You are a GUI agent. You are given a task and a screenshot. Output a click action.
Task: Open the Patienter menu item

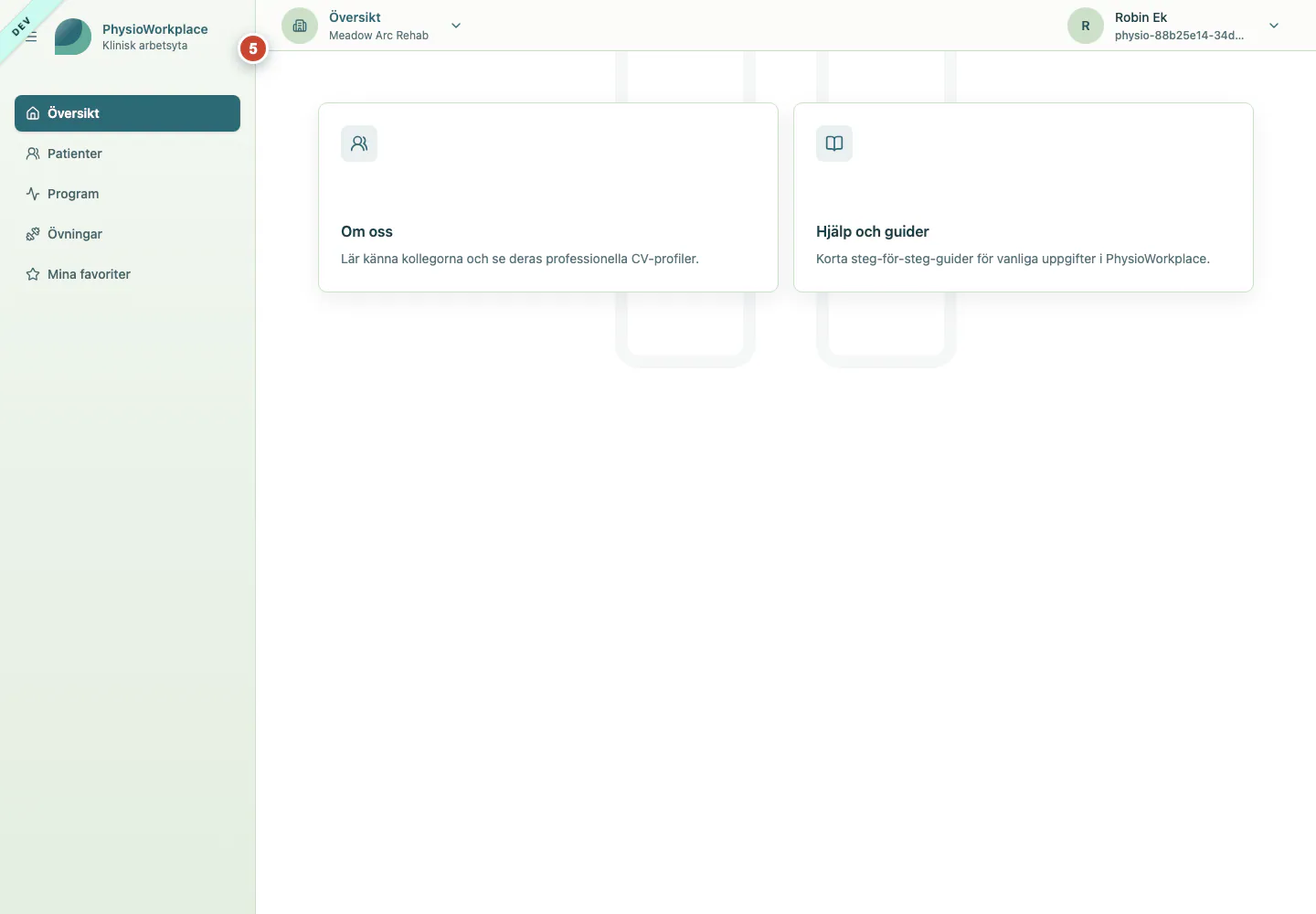[127, 154]
